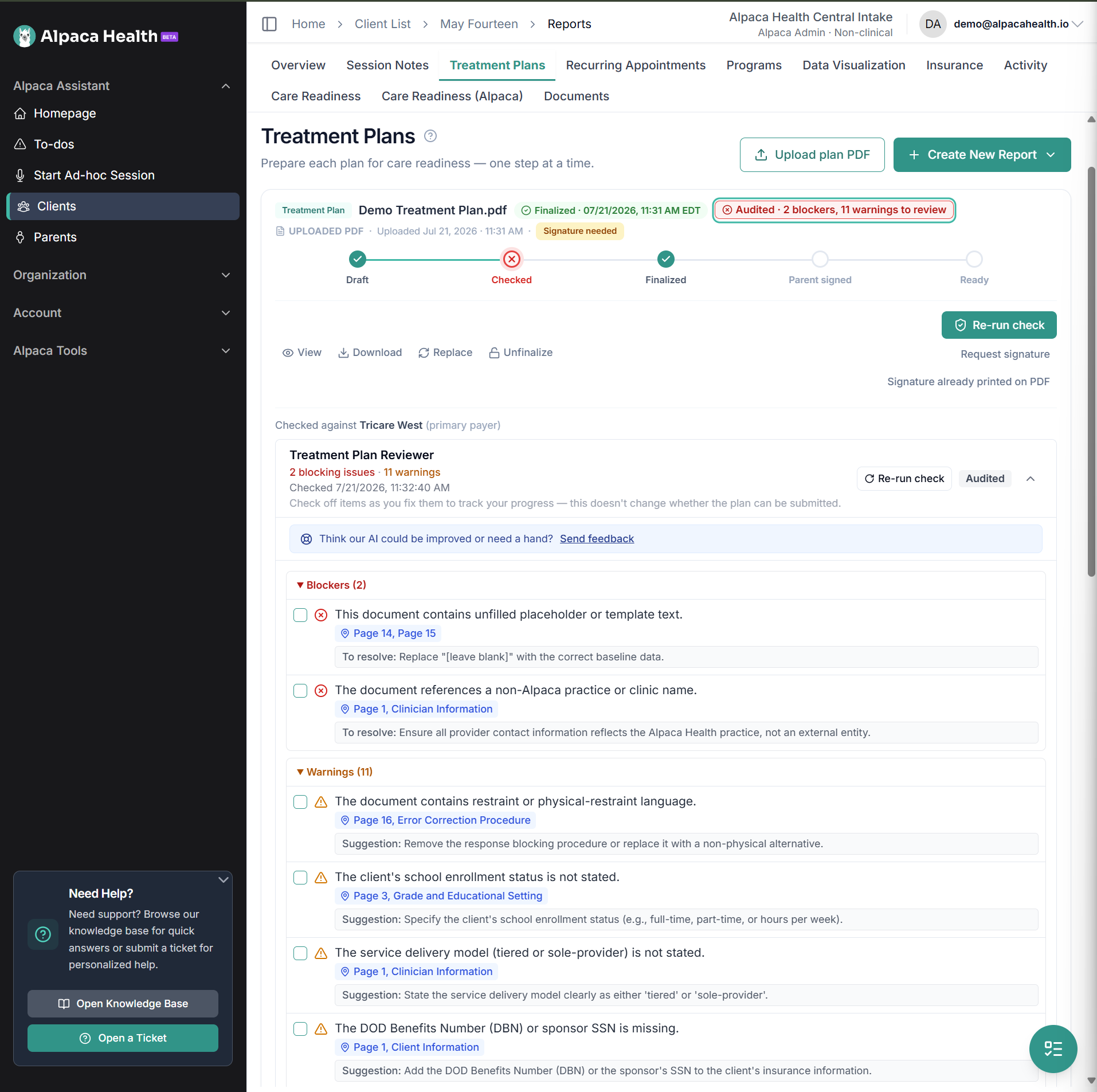Image resolution: width=1097 pixels, height=1092 pixels.
Task: Click the page scrollbar thumb
Action: tap(1091, 373)
